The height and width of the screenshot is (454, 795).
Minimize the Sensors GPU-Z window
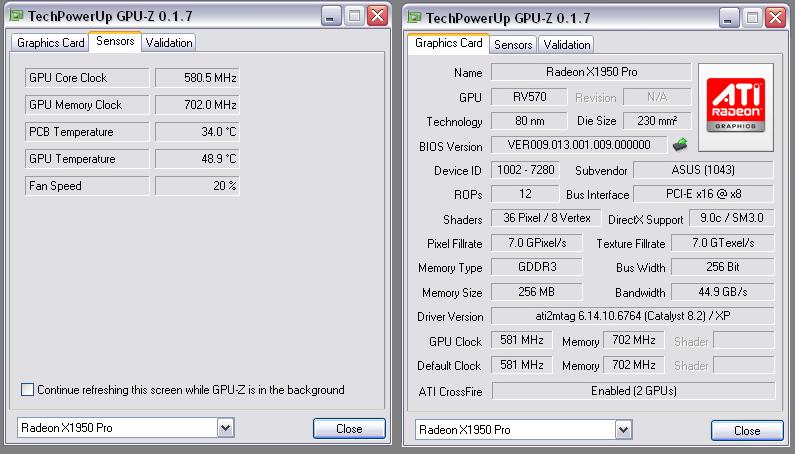coord(331,16)
